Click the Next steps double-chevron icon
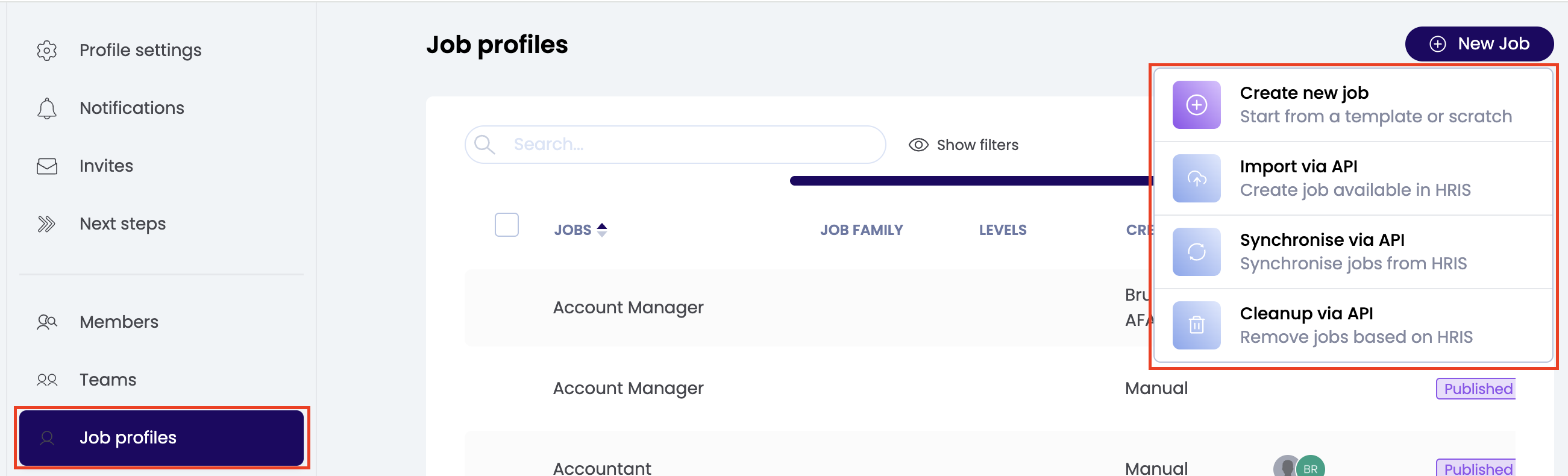This screenshot has width=1568, height=476. point(47,224)
